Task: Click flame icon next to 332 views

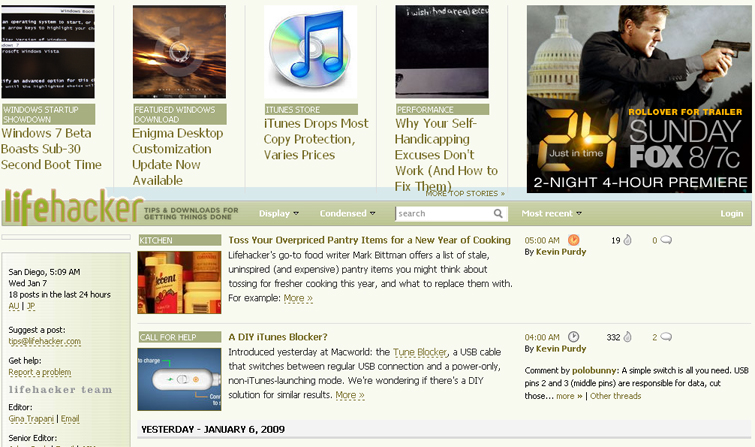Action: [x=627, y=337]
